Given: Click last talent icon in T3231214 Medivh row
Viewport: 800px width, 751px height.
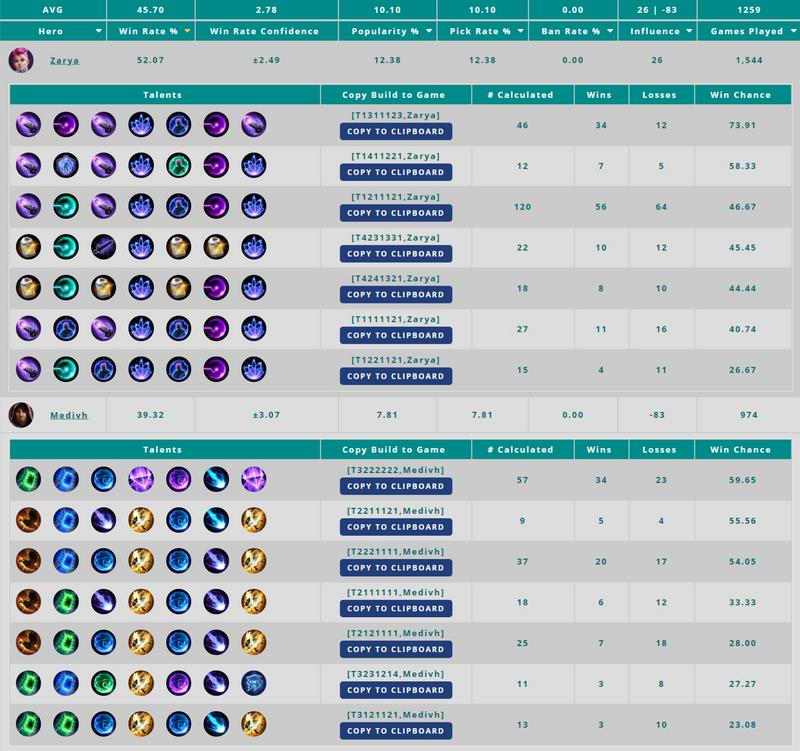Looking at the screenshot, I should [254, 684].
